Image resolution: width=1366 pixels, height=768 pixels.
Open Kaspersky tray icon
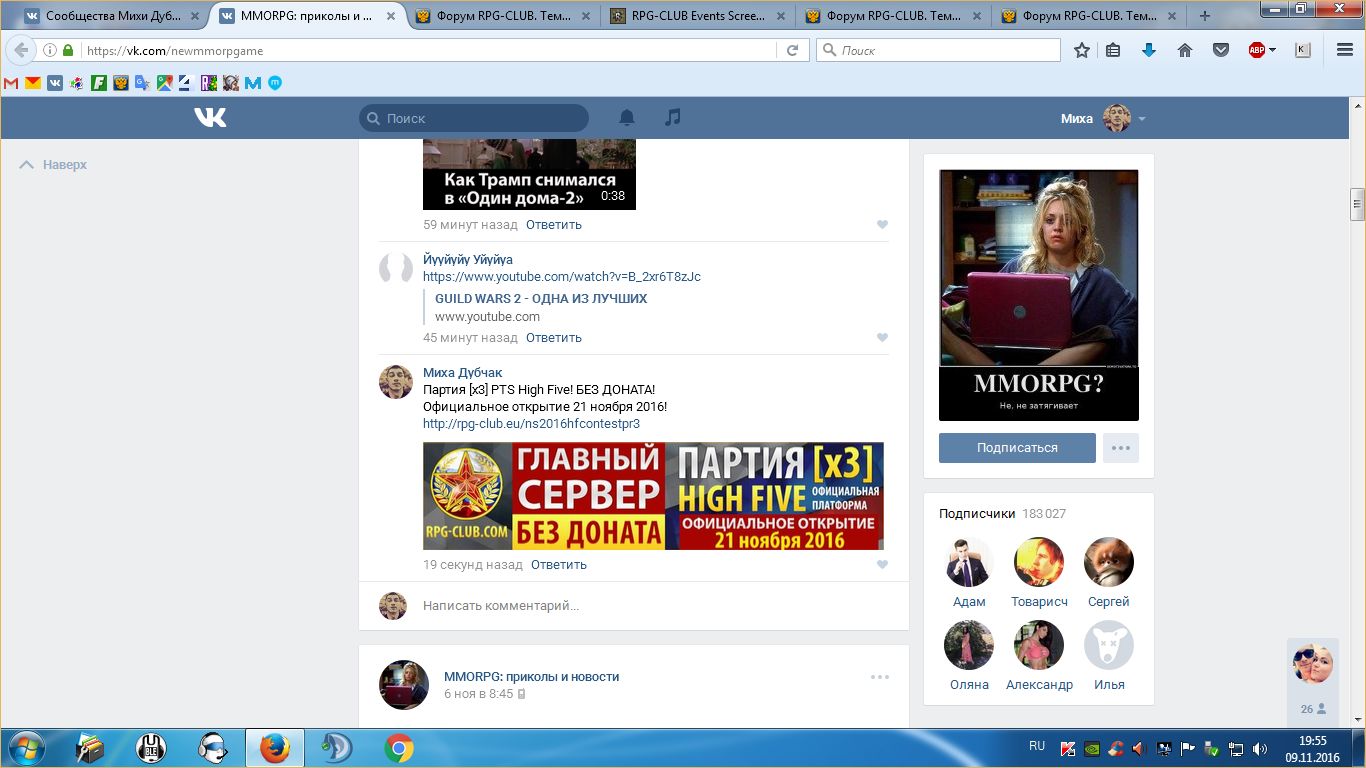[x=1067, y=748]
